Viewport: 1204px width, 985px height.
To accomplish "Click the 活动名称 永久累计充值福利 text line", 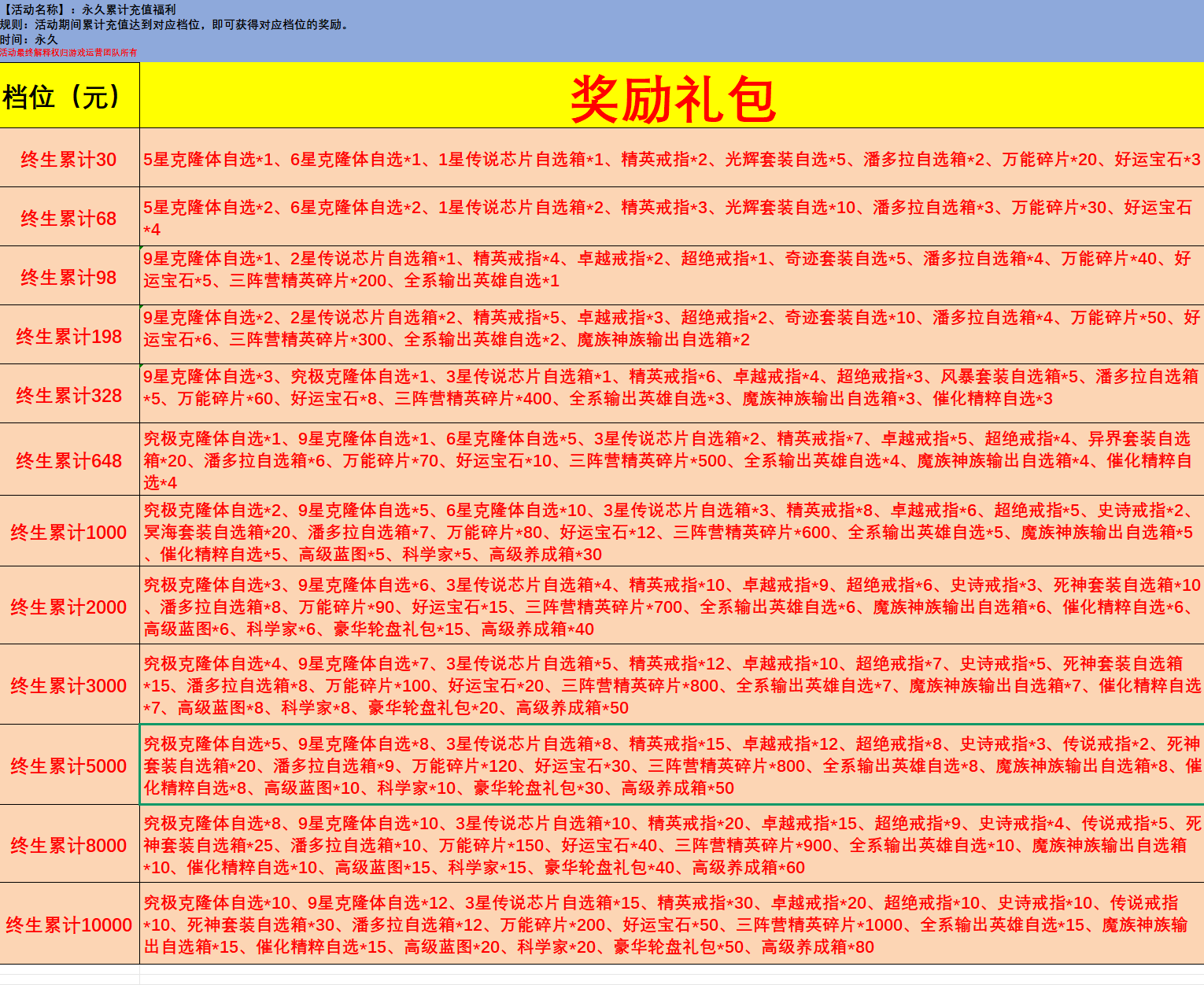I will 88,9.
